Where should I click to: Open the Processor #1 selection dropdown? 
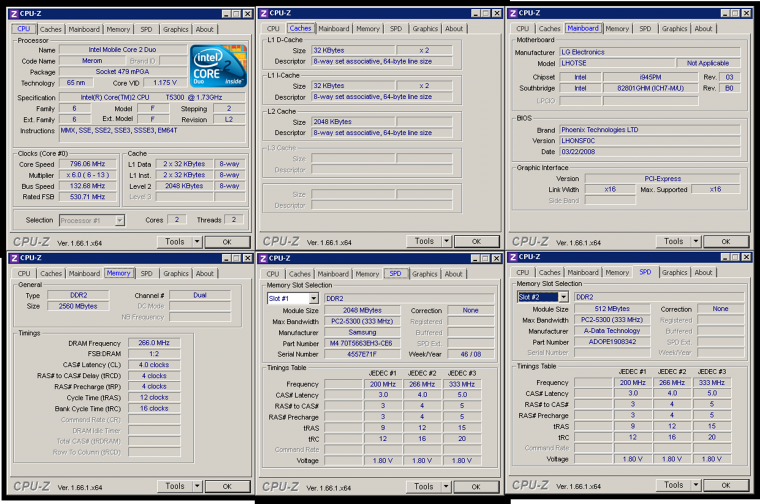(x=120, y=220)
